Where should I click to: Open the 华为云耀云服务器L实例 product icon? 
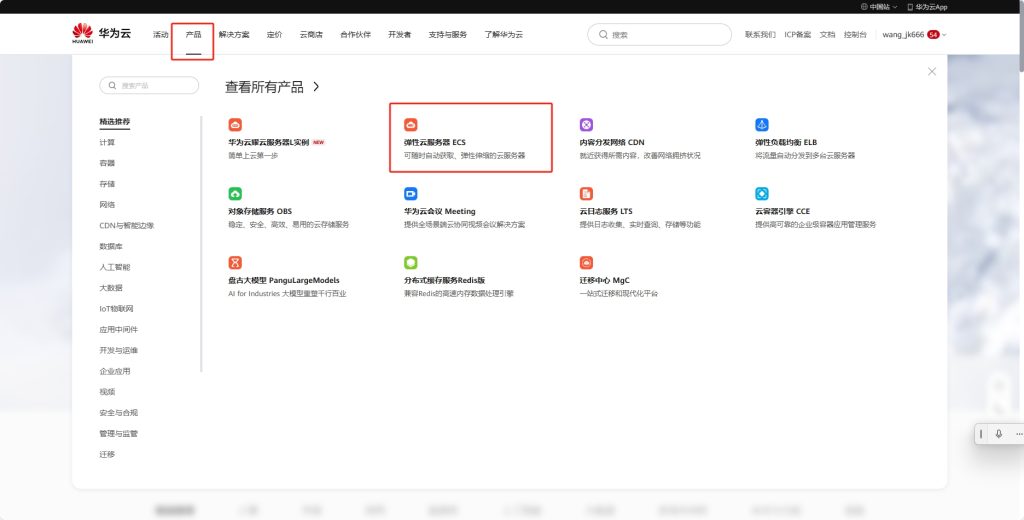(x=235, y=125)
